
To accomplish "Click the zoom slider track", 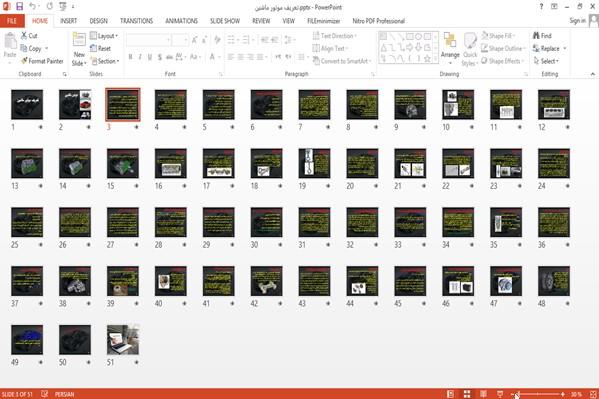I will pyautogui.click(x=538, y=394).
